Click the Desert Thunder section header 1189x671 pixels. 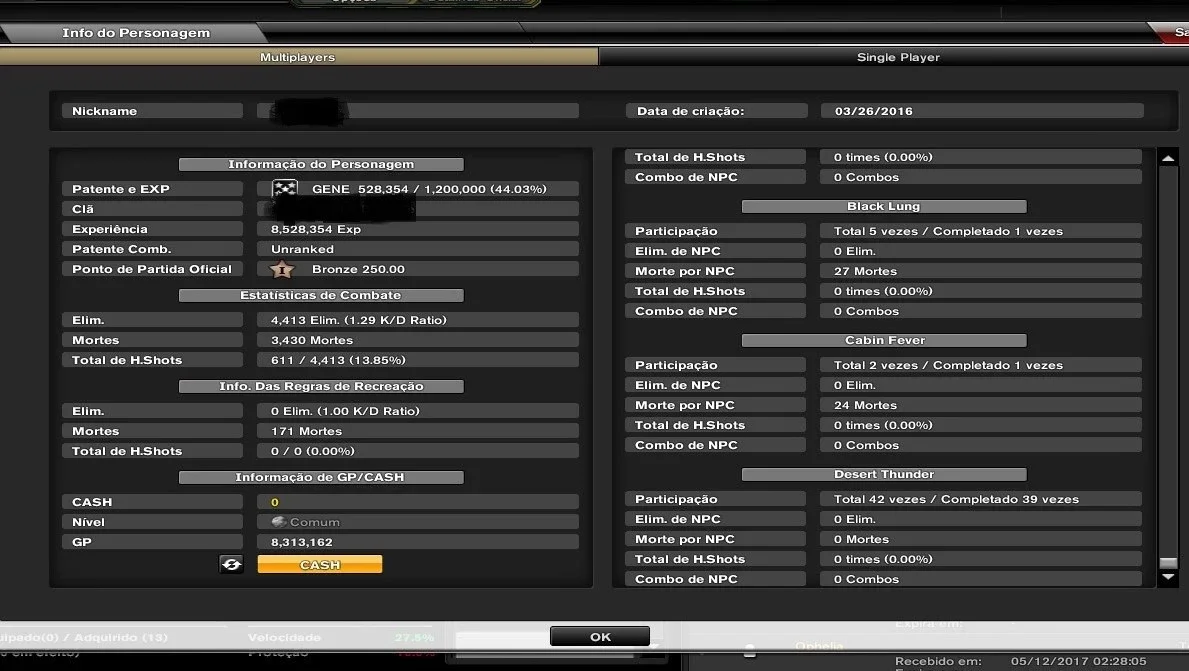(x=883, y=475)
